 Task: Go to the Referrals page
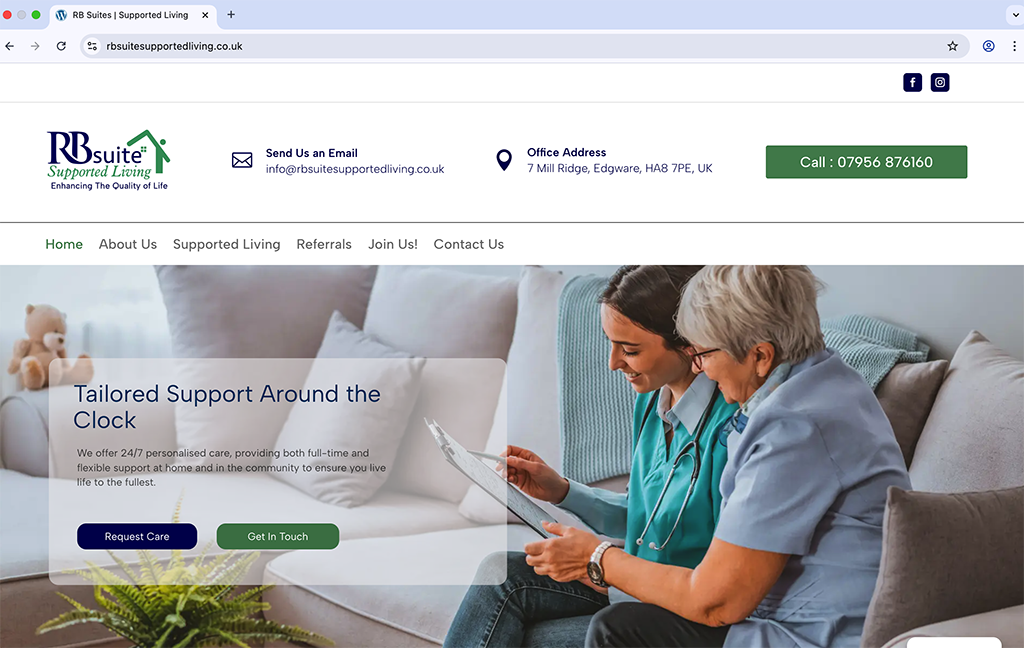(324, 244)
